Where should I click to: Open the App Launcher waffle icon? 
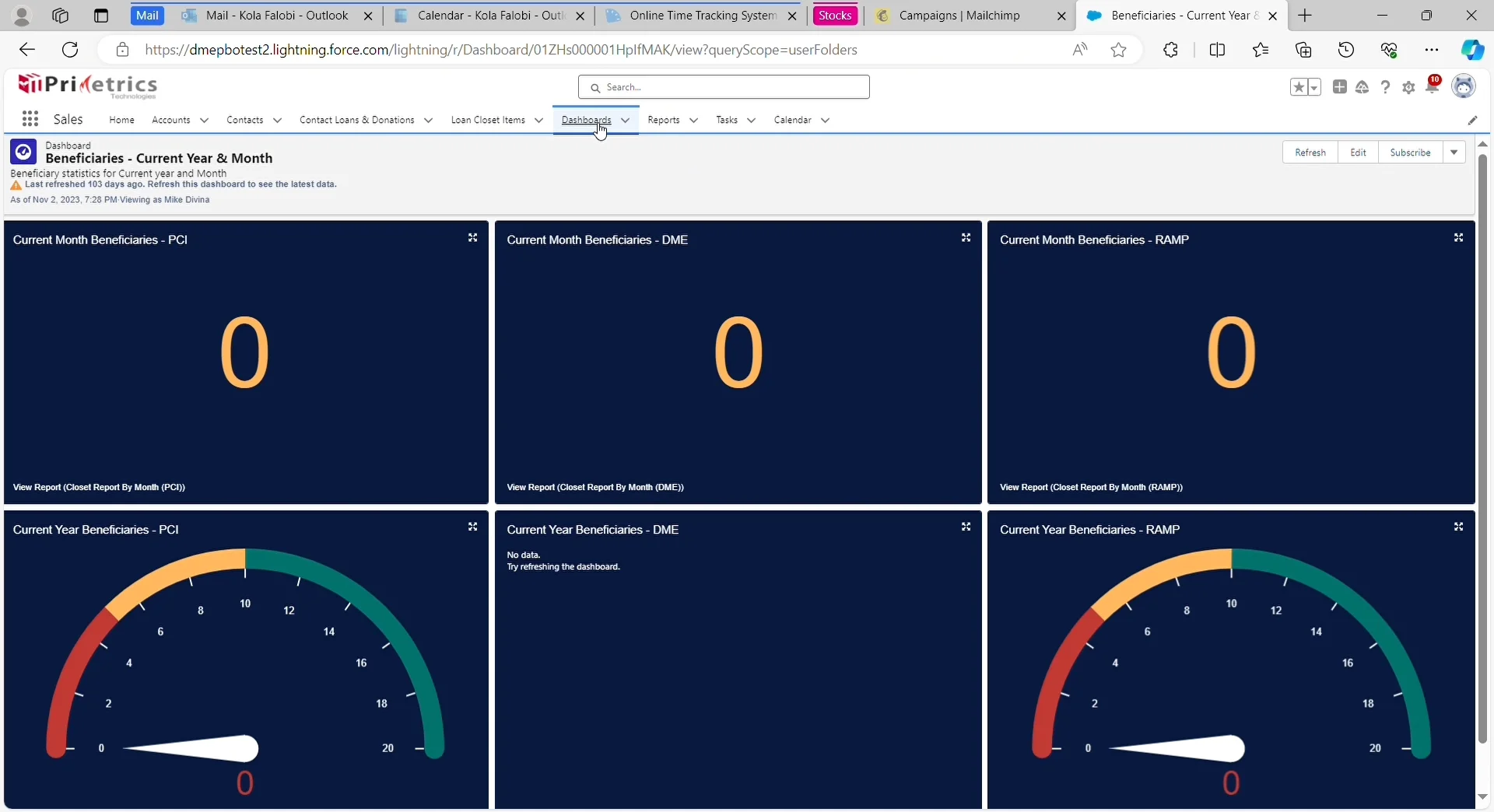(30, 119)
